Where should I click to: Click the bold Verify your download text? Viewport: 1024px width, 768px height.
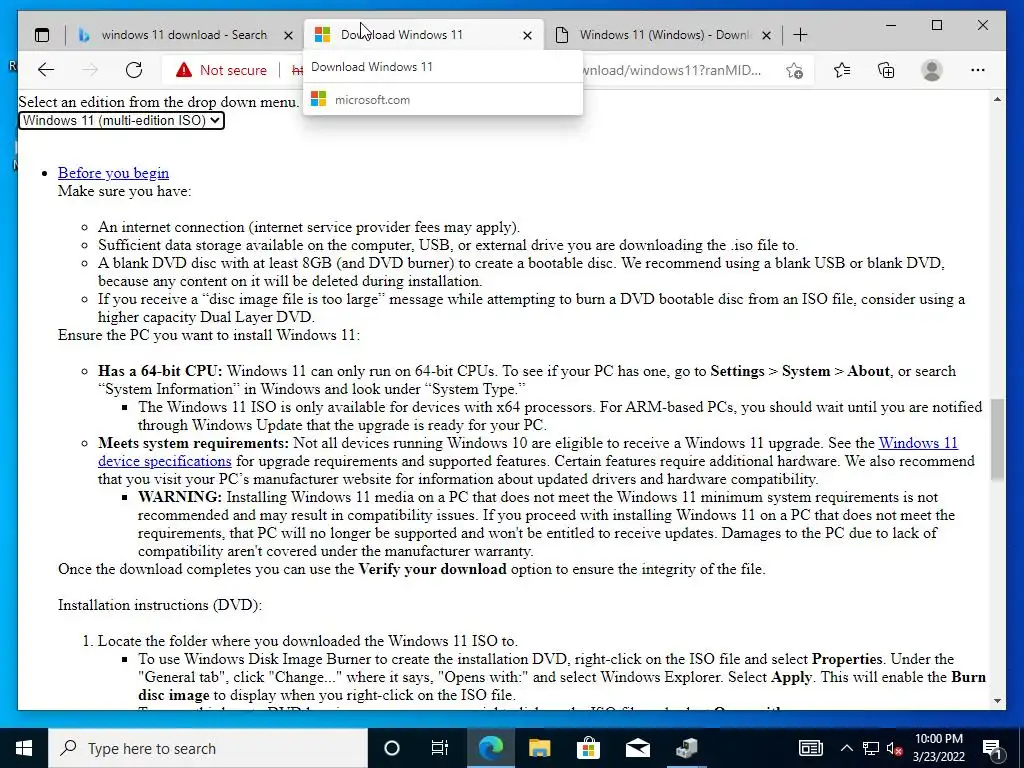(432, 569)
